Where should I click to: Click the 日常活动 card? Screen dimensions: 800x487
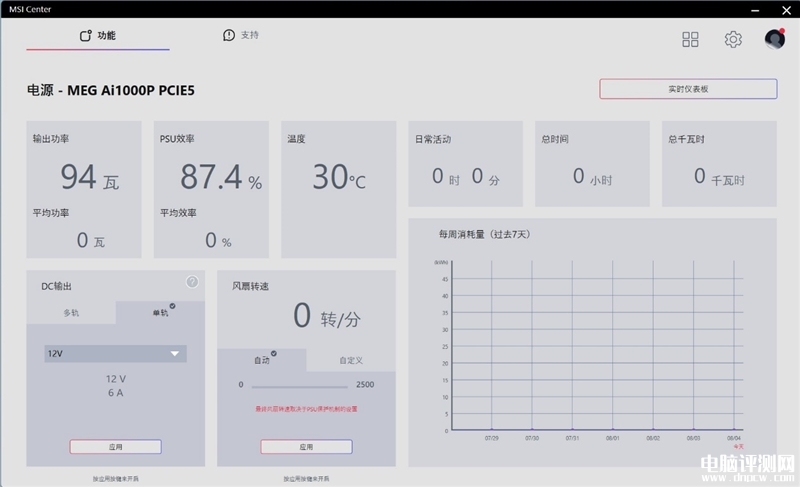click(465, 164)
